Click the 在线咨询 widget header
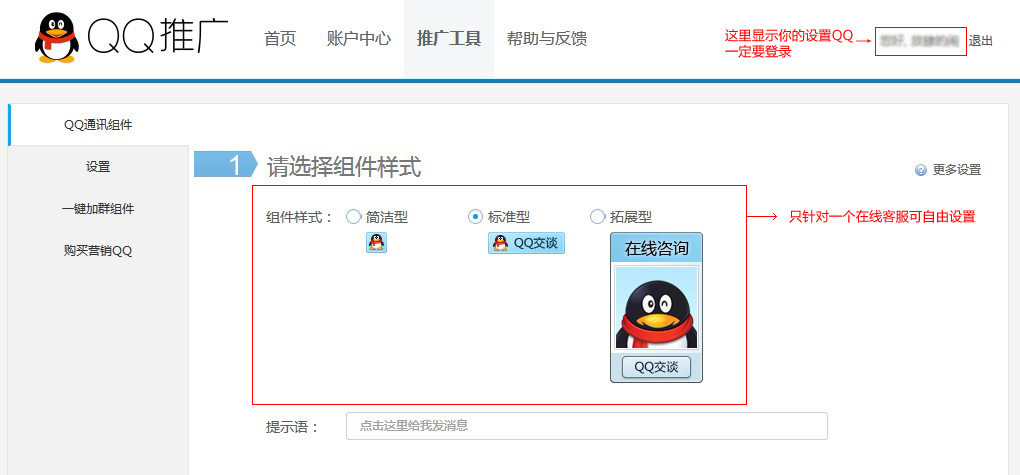Image resolution: width=1020 pixels, height=475 pixels. pos(656,248)
